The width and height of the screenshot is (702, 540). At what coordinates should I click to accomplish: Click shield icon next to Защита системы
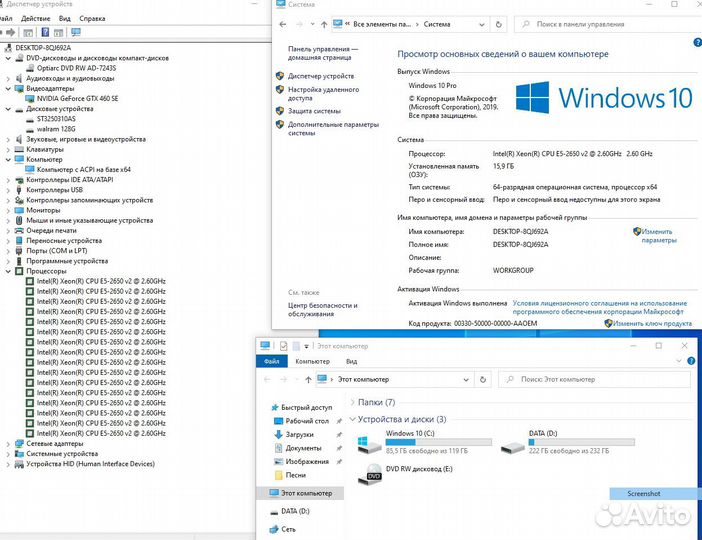pos(280,111)
